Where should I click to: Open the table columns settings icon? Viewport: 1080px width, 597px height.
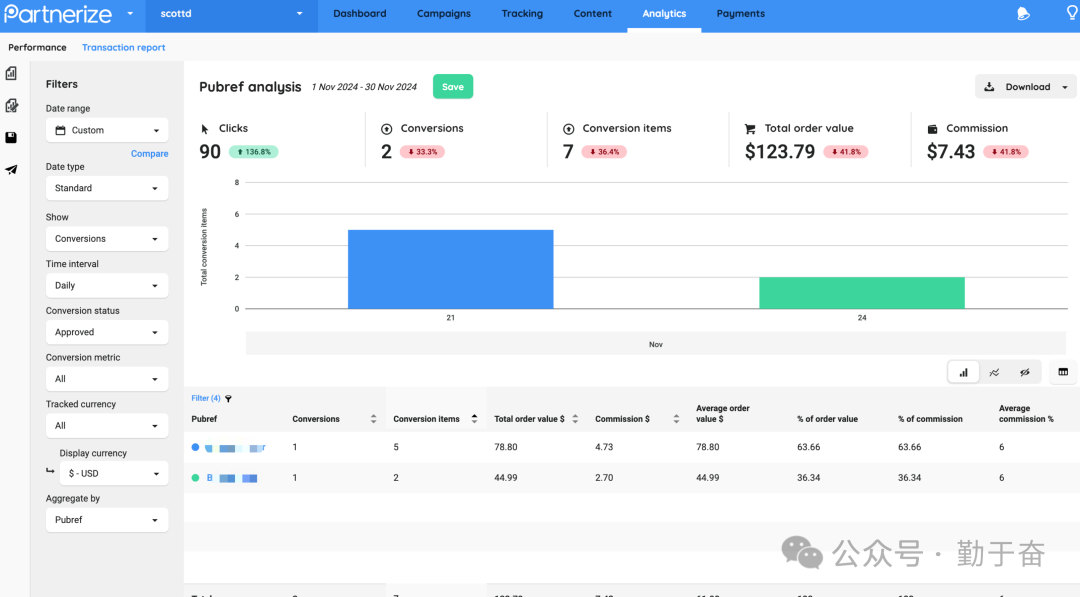pos(1063,372)
